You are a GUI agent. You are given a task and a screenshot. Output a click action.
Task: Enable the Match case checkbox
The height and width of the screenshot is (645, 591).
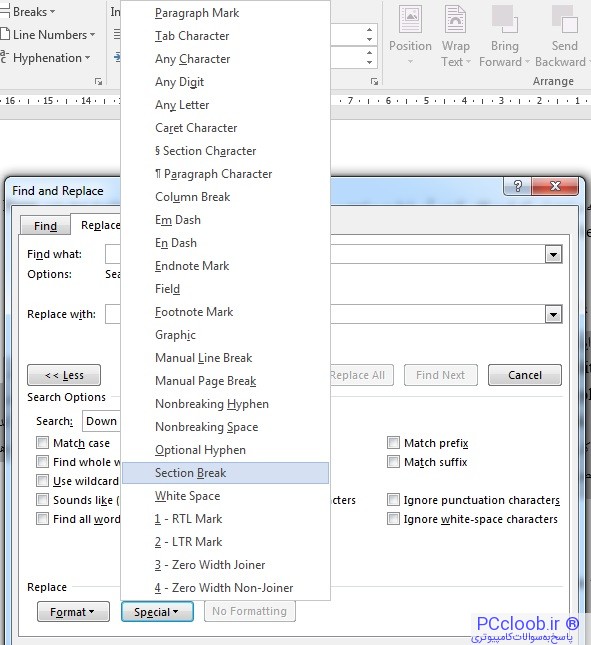coord(42,443)
